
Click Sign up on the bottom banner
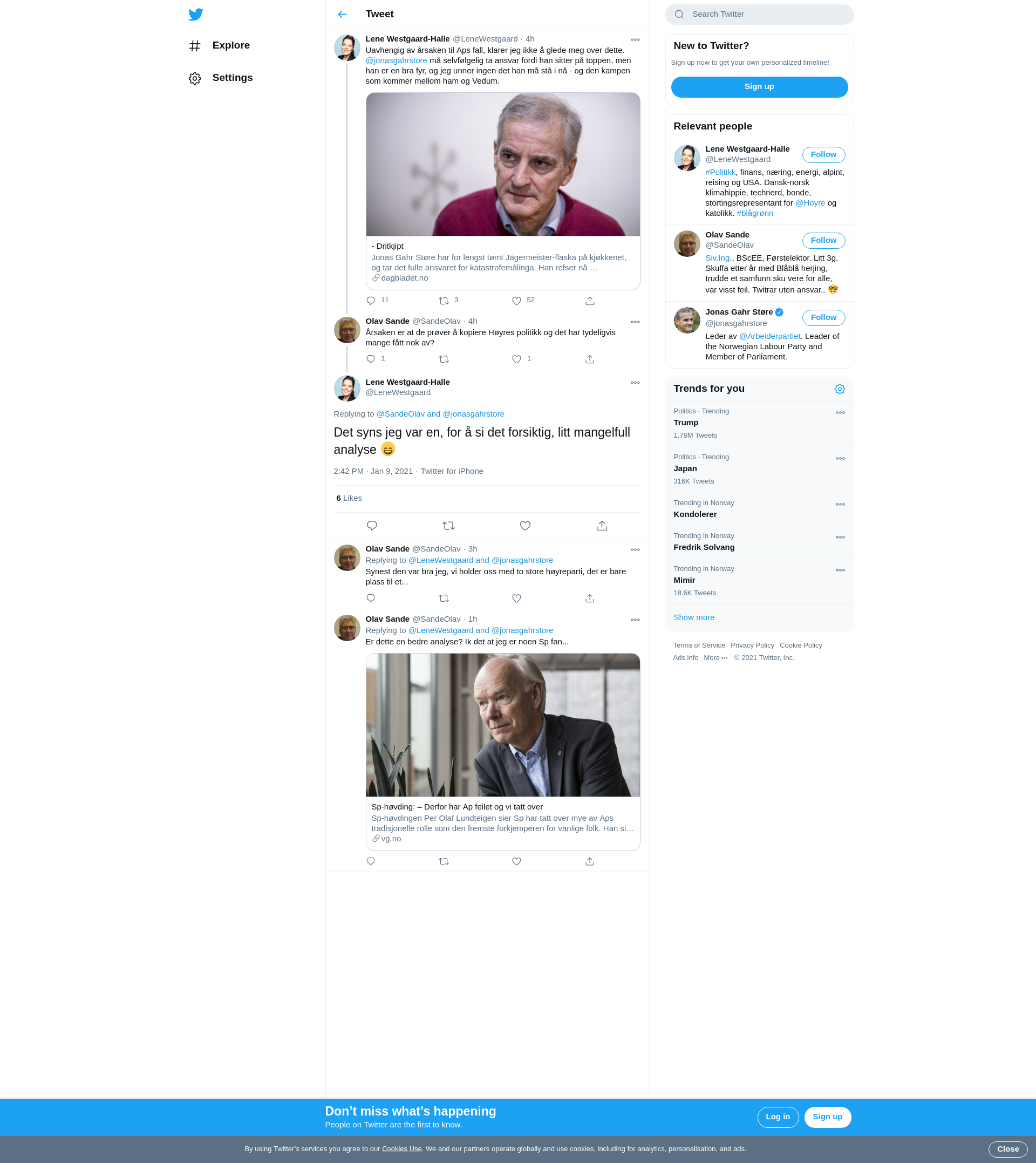[827, 1117]
